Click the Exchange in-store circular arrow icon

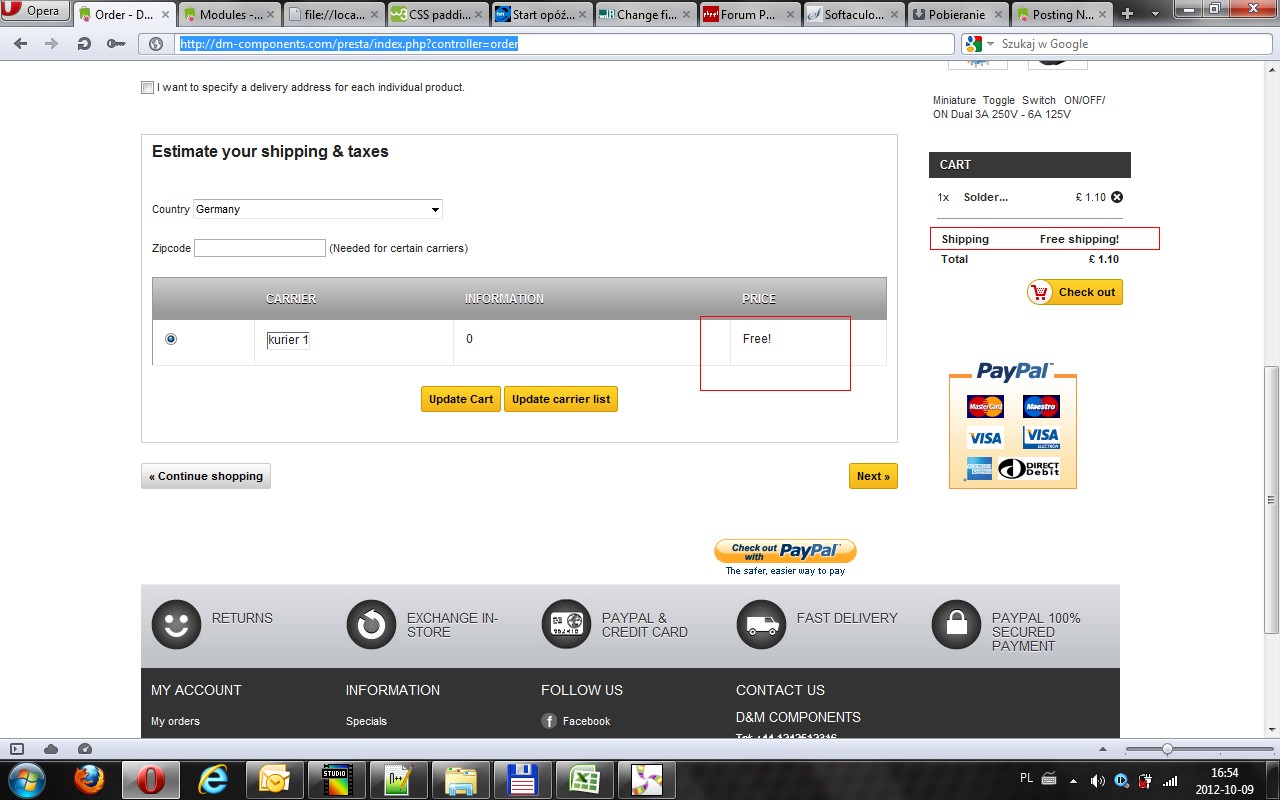tap(371, 624)
